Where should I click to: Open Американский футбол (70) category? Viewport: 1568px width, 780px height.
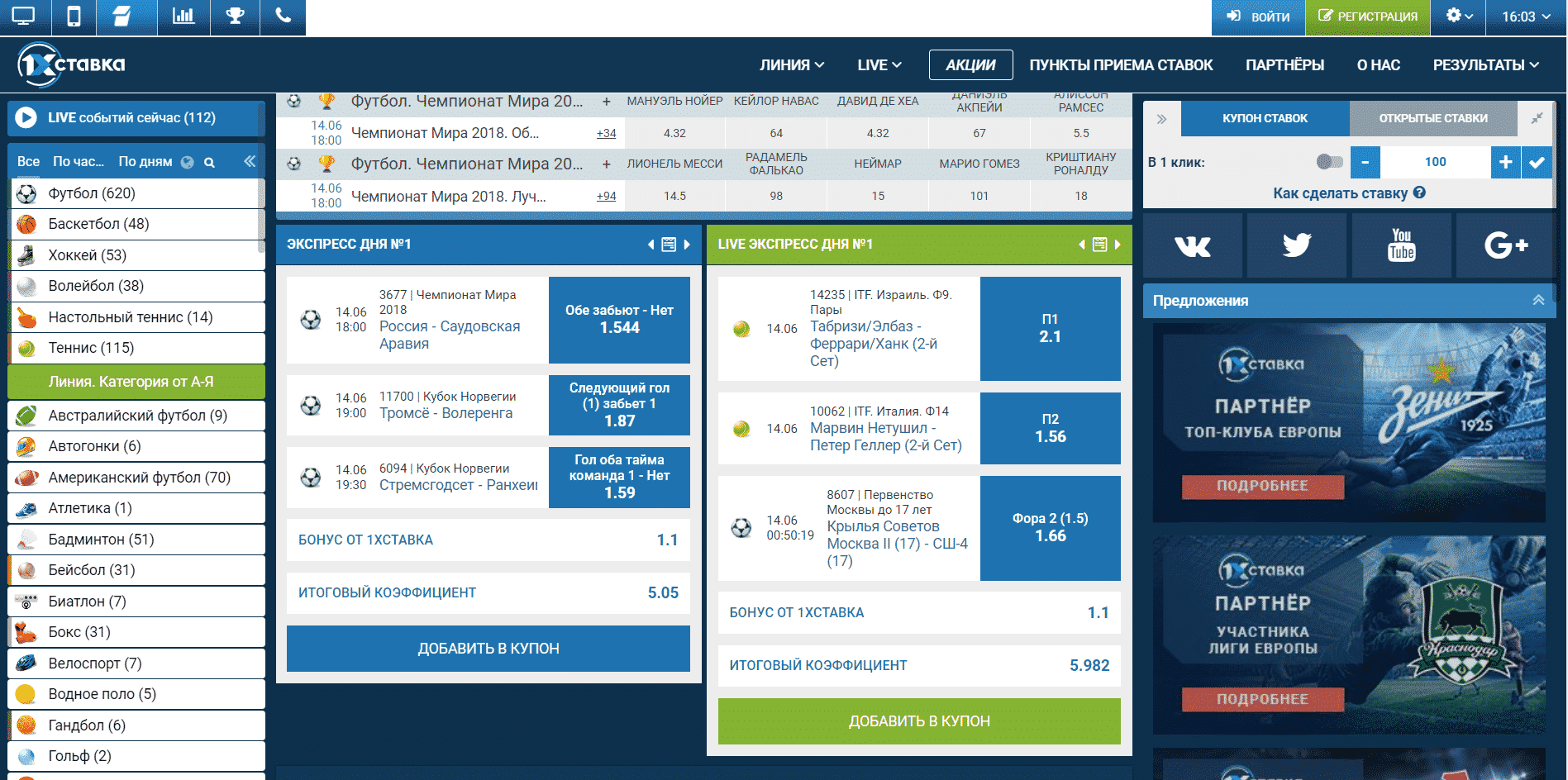[137, 478]
